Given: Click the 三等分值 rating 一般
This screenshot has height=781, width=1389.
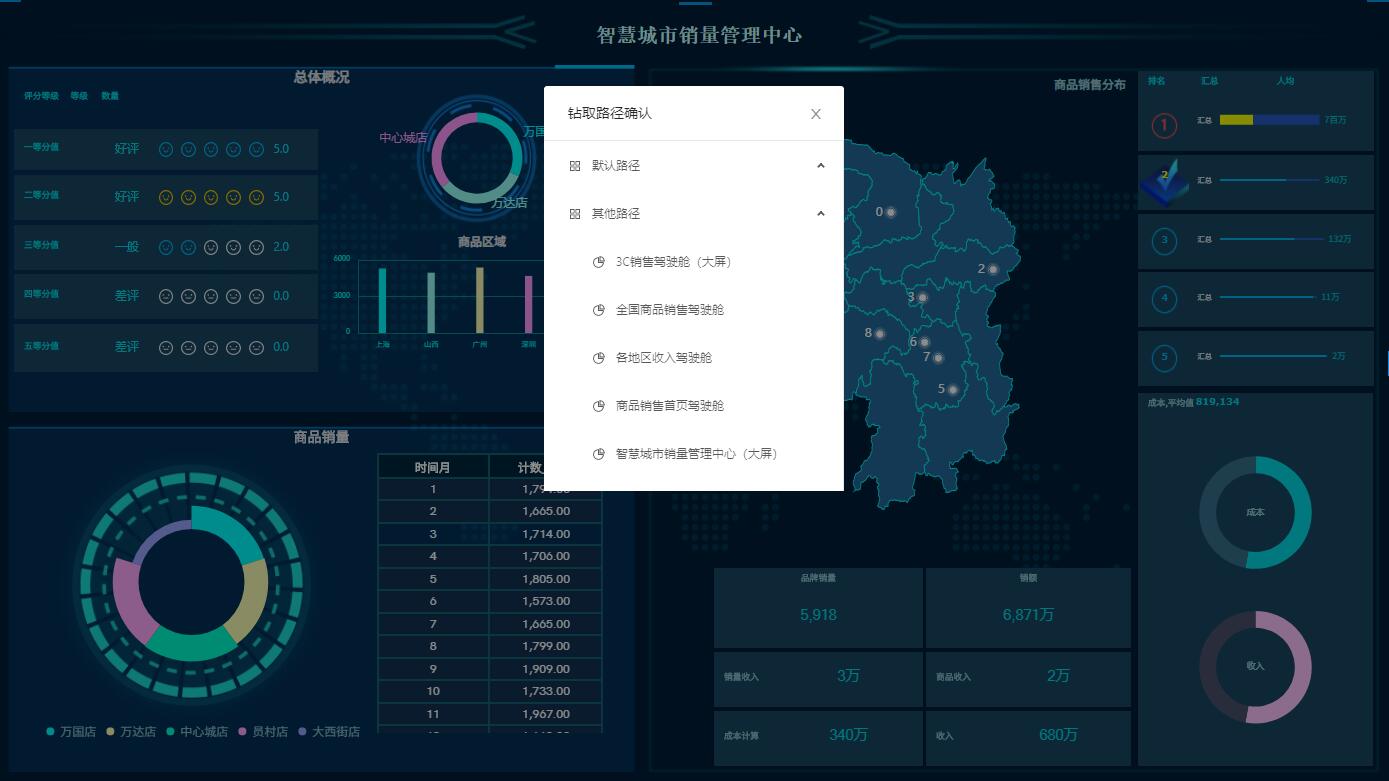Looking at the screenshot, I should [x=127, y=247].
